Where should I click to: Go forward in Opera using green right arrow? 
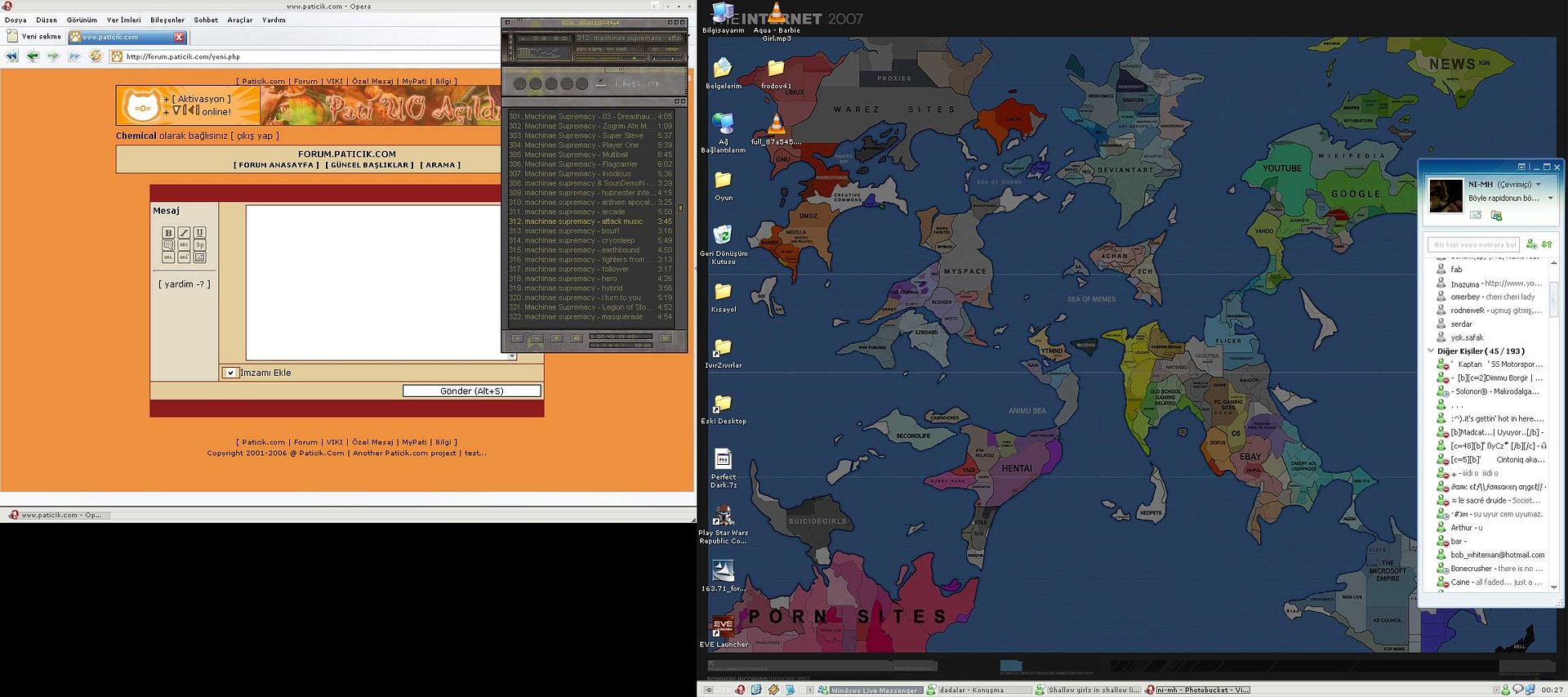point(53,56)
